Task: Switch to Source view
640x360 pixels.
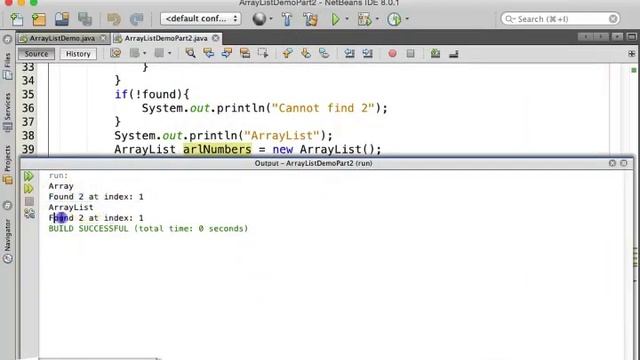Action: point(36,54)
